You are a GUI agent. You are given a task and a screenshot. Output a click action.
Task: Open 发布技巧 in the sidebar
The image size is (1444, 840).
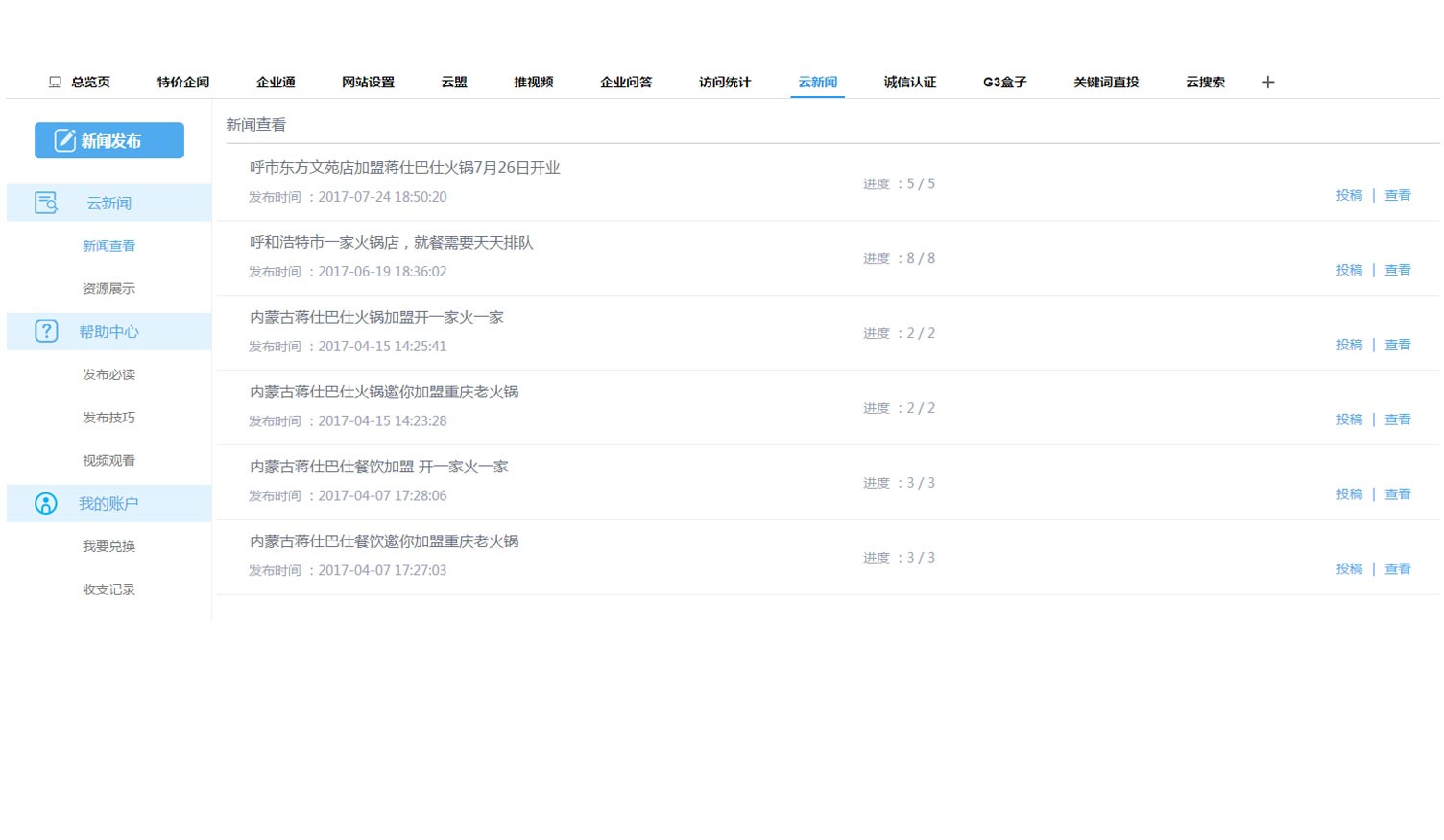(108, 418)
